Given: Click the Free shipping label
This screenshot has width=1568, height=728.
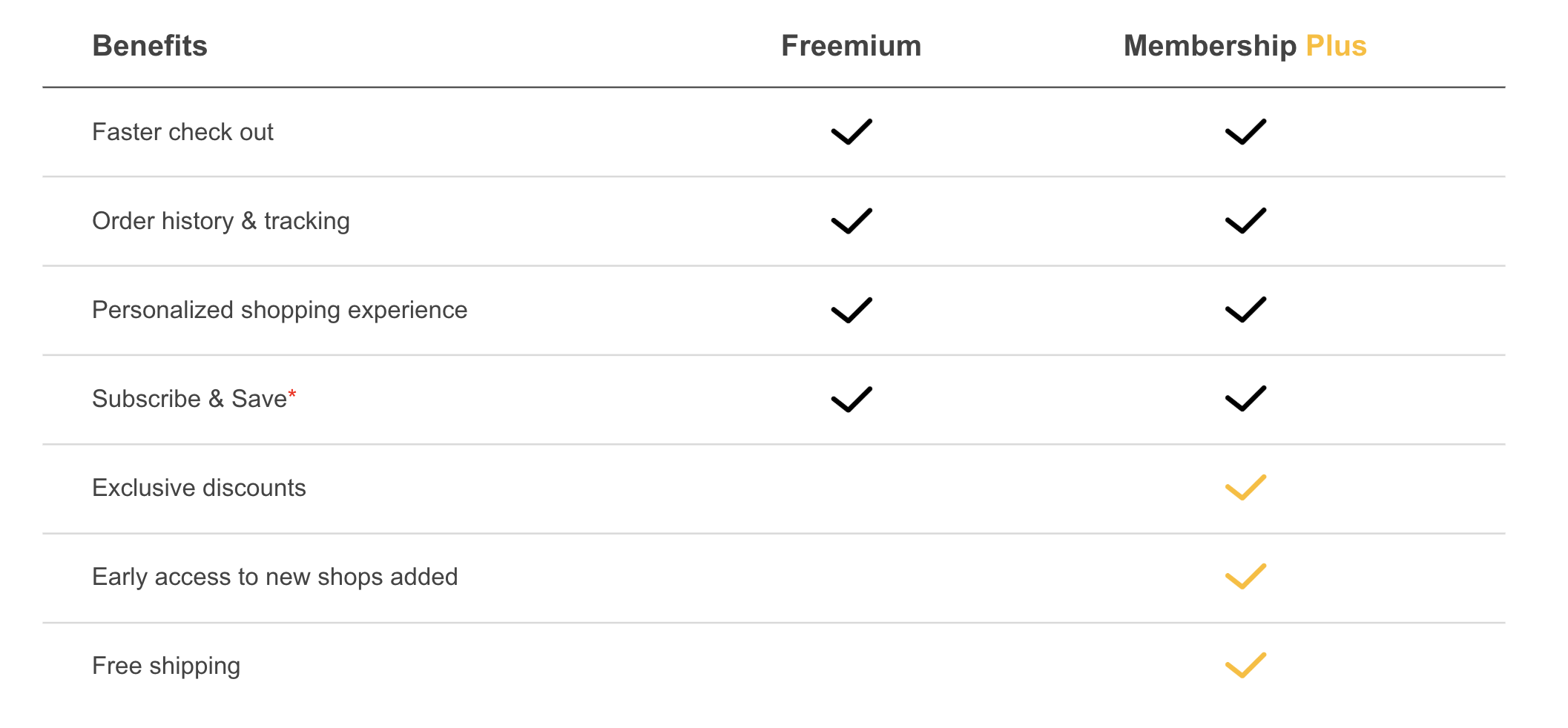Looking at the screenshot, I should pyautogui.click(x=166, y=666).
